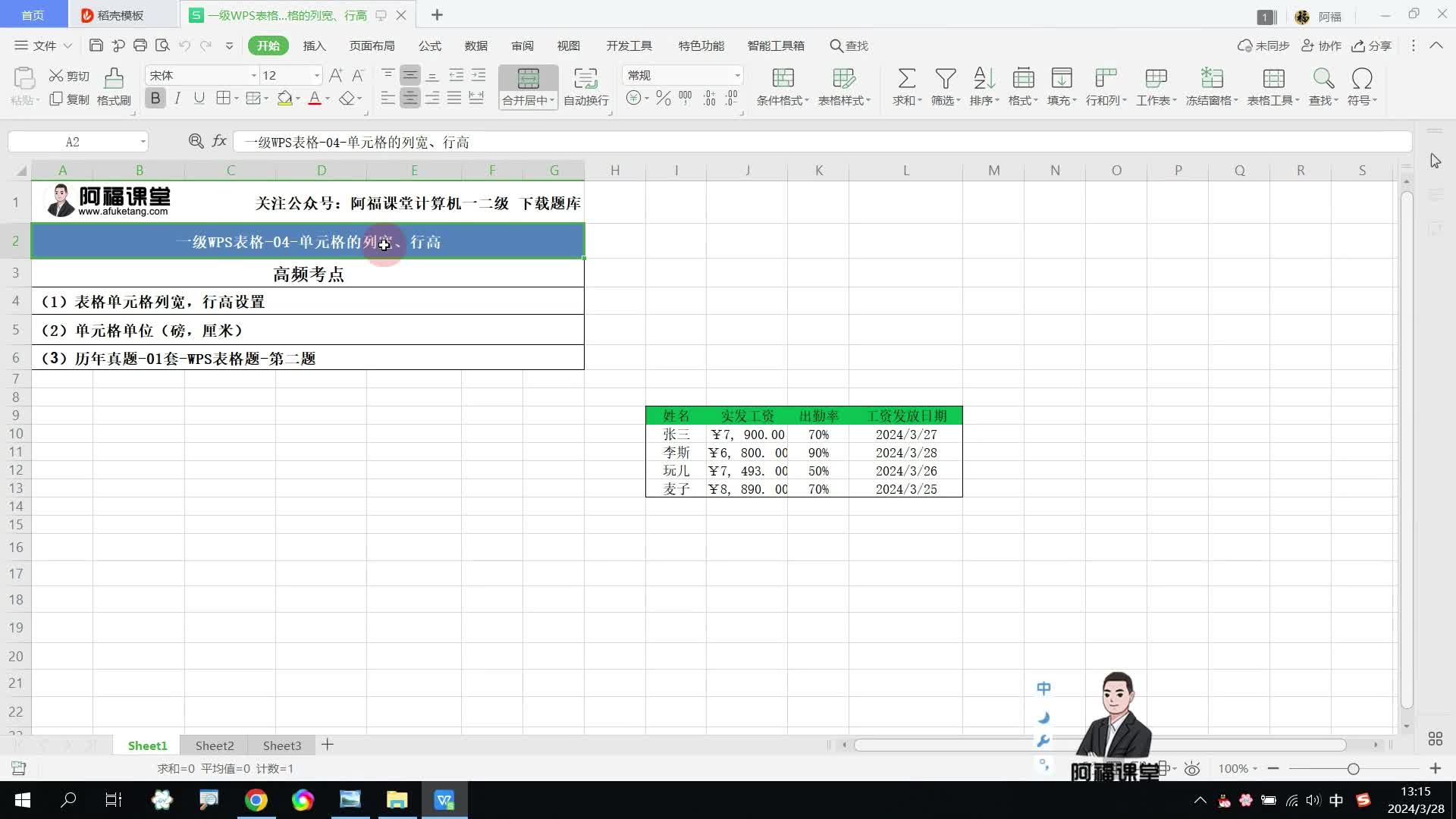This screenshot has height=819, width=1456.
Task: Click the Format Painter (格式刷) icon
Action: [114, 79]
